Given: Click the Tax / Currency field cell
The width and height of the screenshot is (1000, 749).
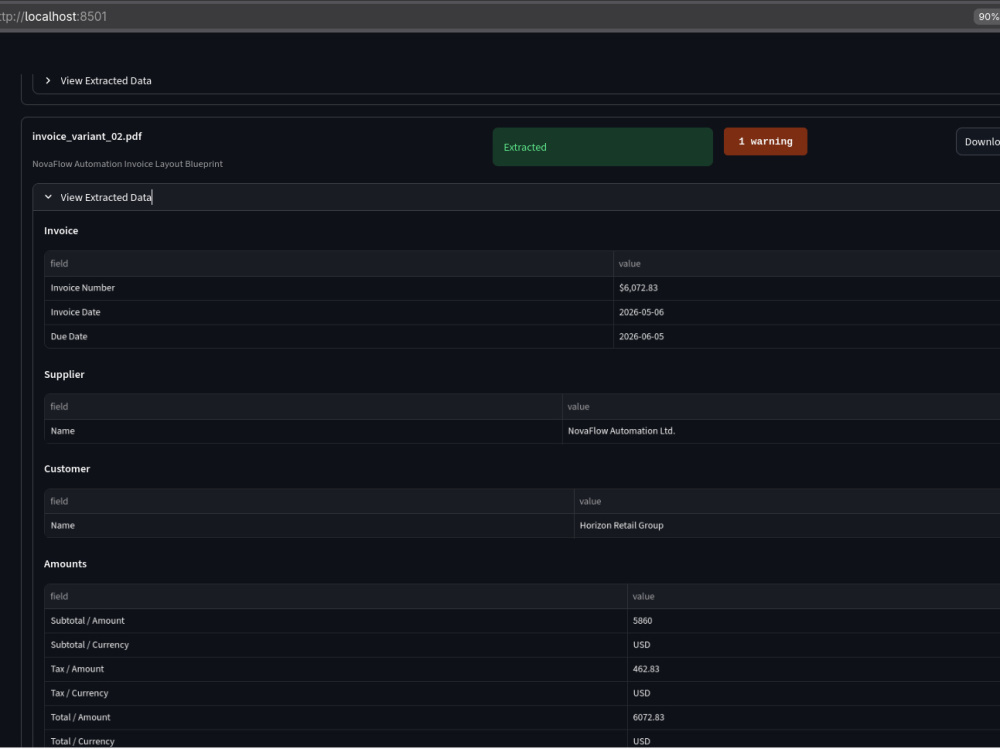Looking at the screenshot, I should pyautogui.click(x=335, y=693).
